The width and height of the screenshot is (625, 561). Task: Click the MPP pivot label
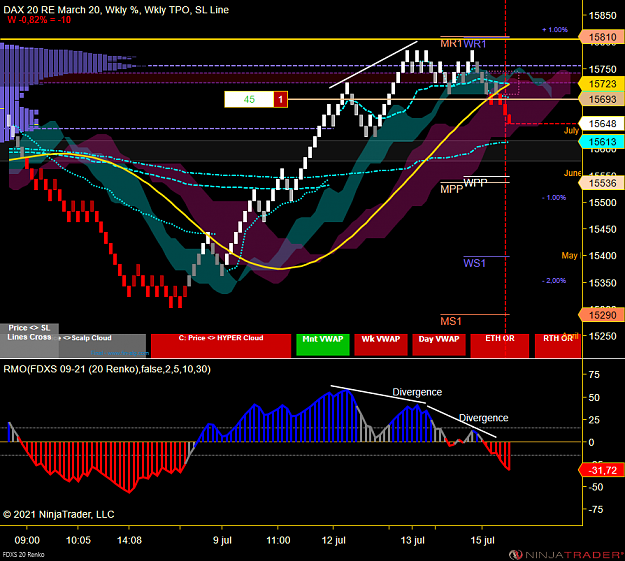point(452,189)
